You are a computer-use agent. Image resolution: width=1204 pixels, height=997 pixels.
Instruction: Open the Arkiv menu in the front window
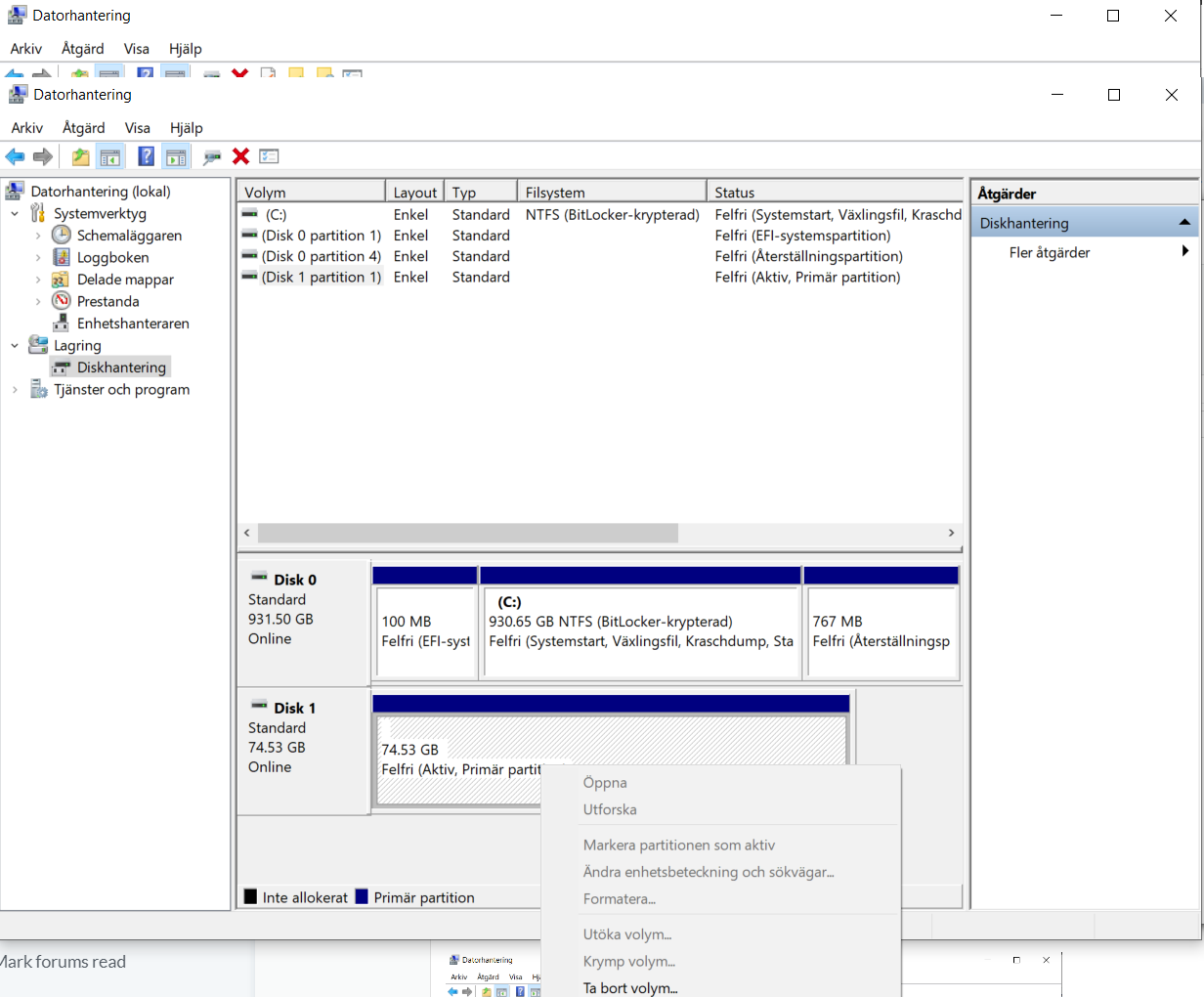(x=27, y=127)
